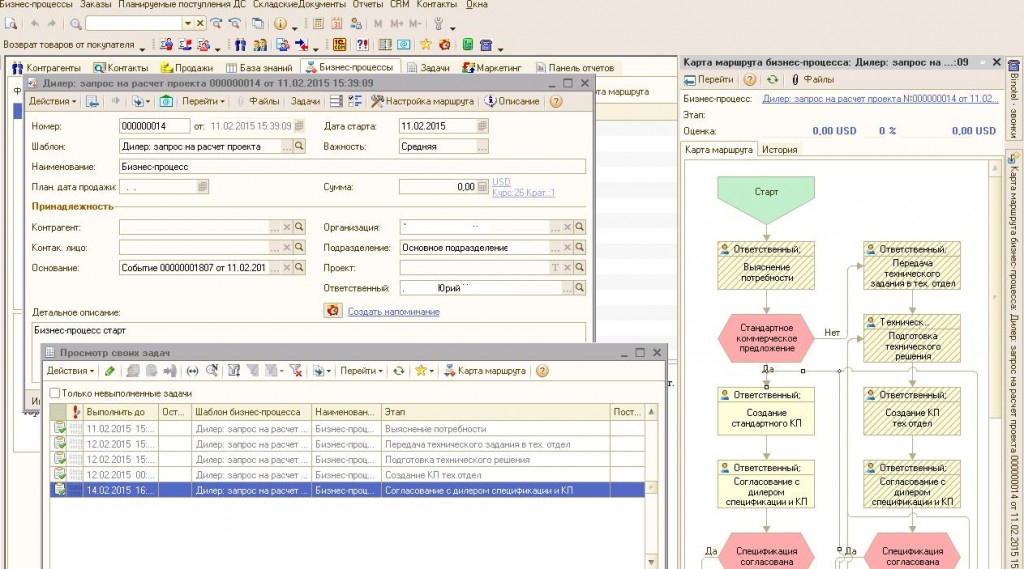Clear the Основание field with X icon
This screenshot has height=569, width=1024.
287,268
